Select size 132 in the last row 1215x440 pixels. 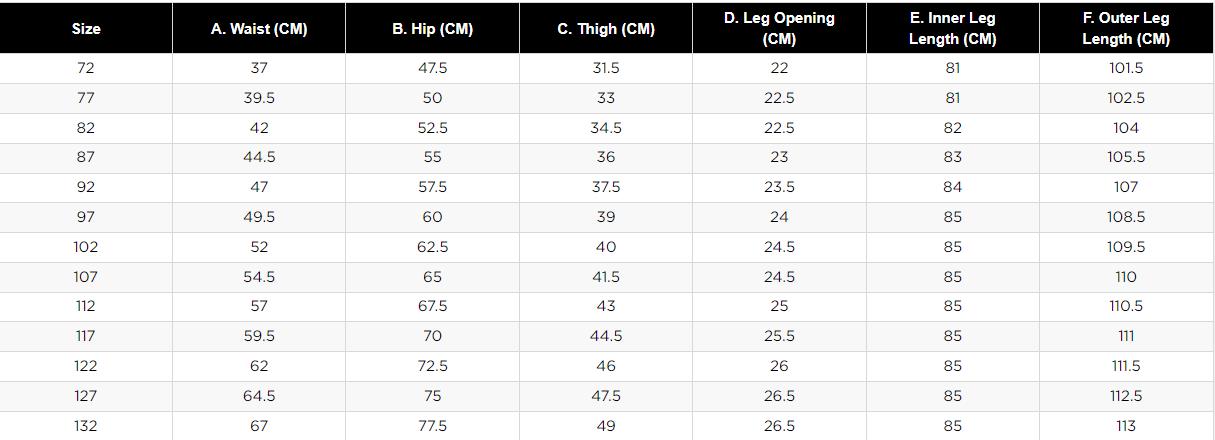click(86, 426)
